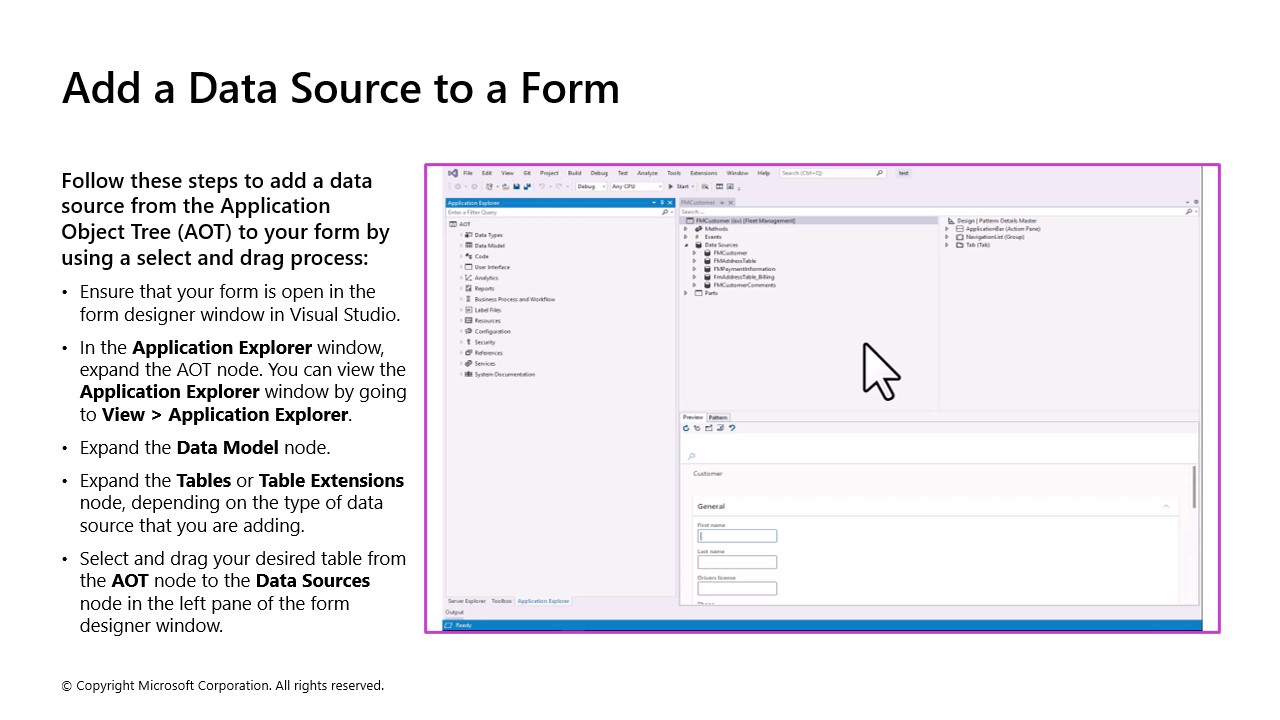Click inside the First name field
The width and height of the screenshot is (1280, 720).
737,536
